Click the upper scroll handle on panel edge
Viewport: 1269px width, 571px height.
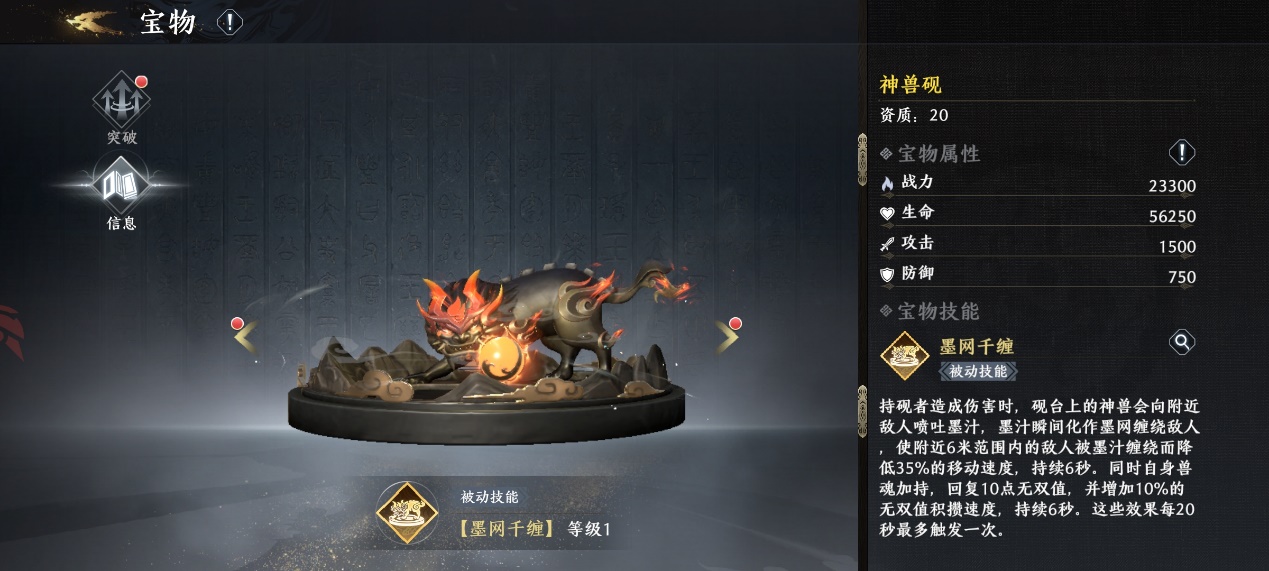click(863, 159)
